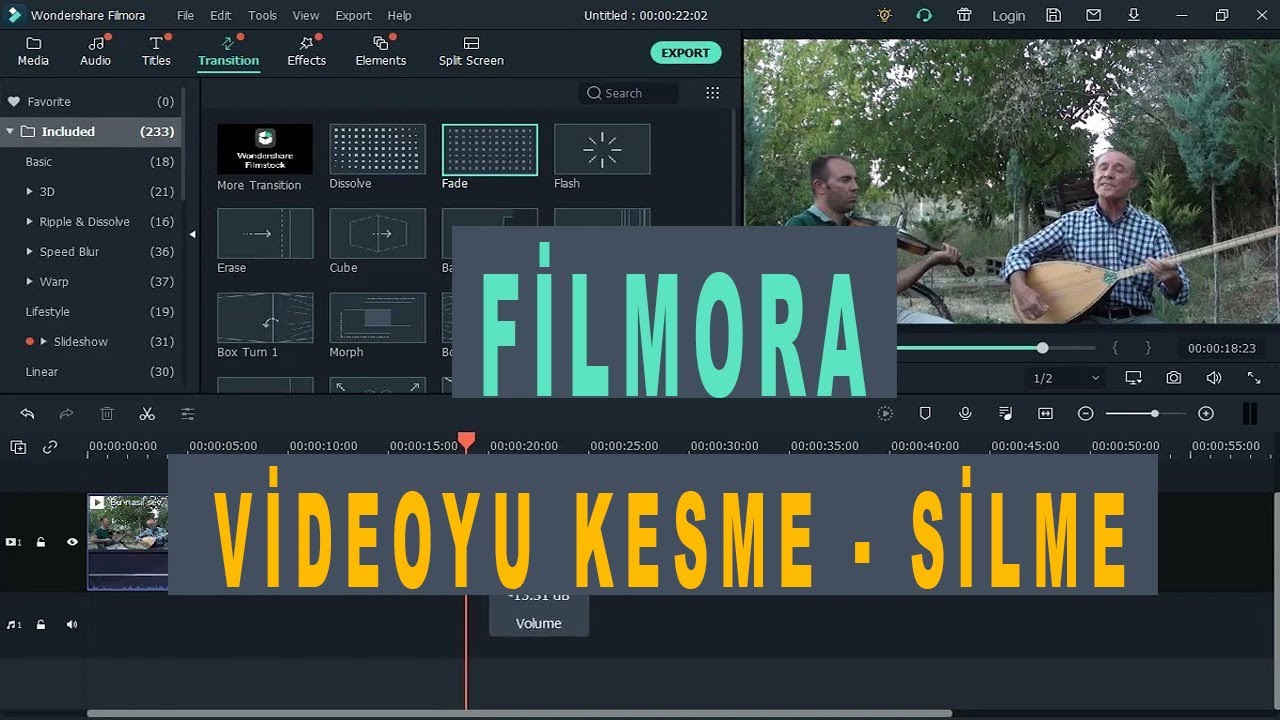This screenshot has width=1280, height=720.
Task: Open the Help menu
Action: tap(399, 15)
